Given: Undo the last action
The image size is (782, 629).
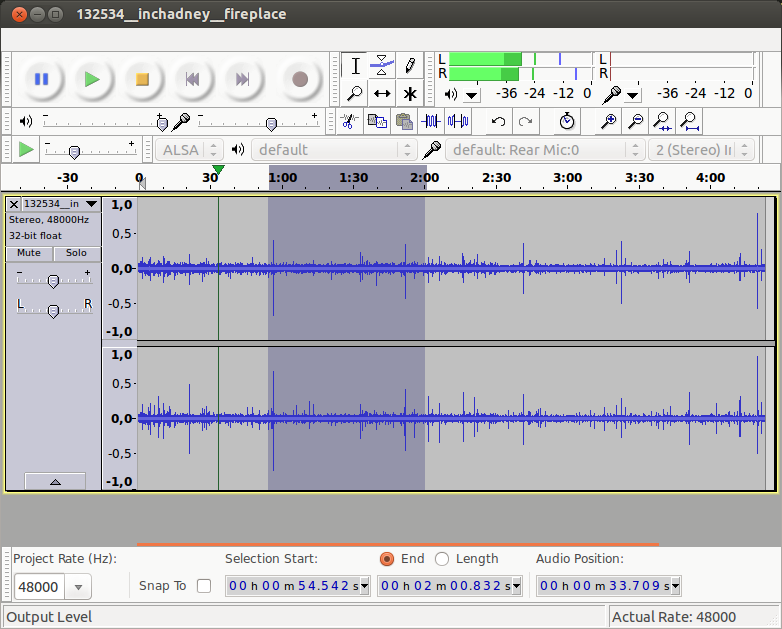Looking at the screenshot, I should pos(498,121).
